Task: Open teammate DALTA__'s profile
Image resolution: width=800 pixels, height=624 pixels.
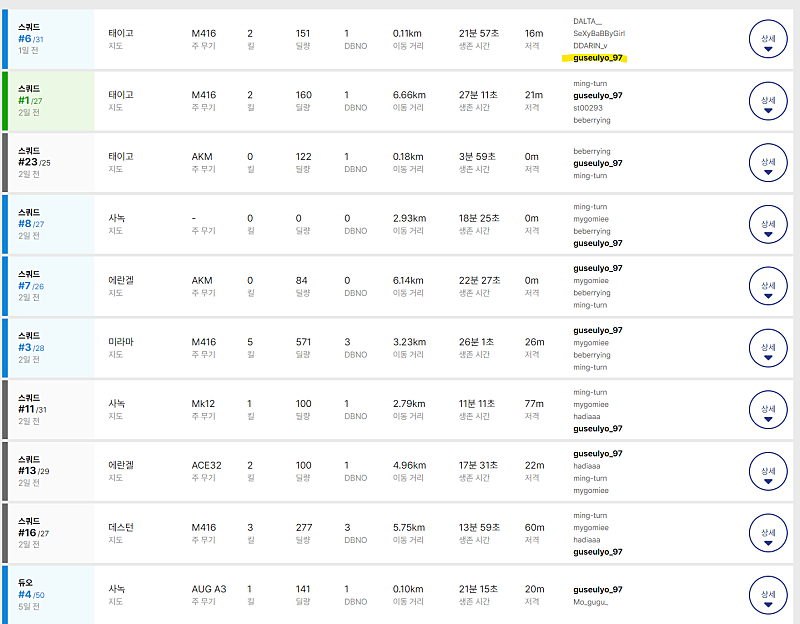Action: (587, 21)
